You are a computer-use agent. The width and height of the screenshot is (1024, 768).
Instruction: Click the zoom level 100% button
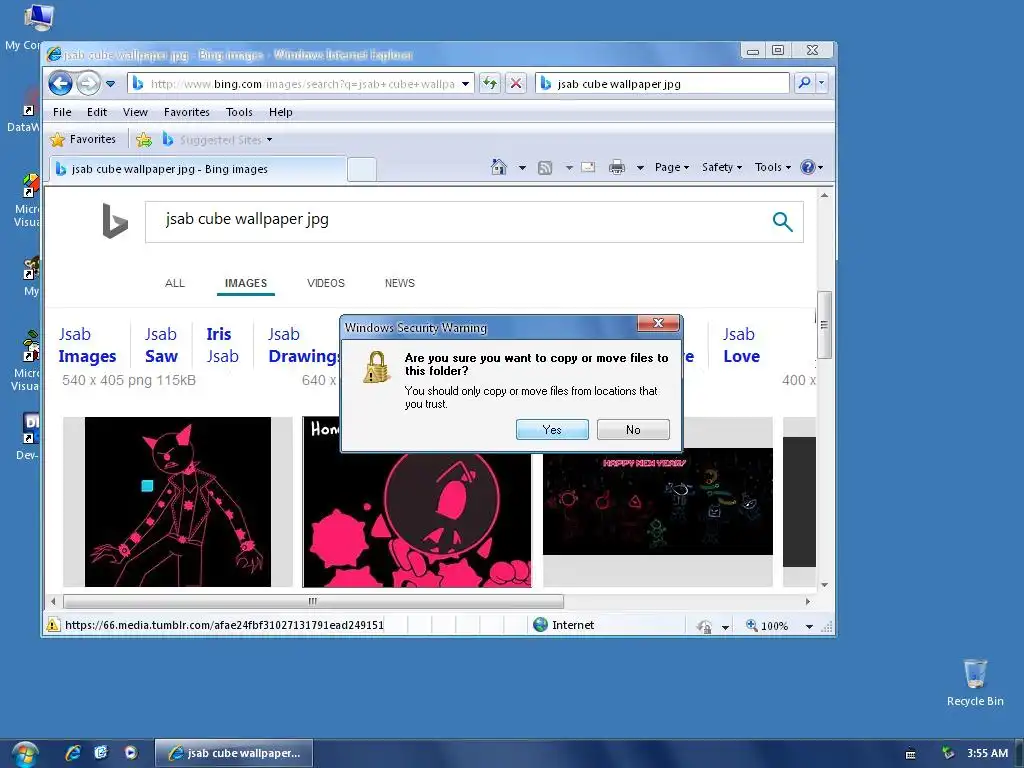coord(767,626)
